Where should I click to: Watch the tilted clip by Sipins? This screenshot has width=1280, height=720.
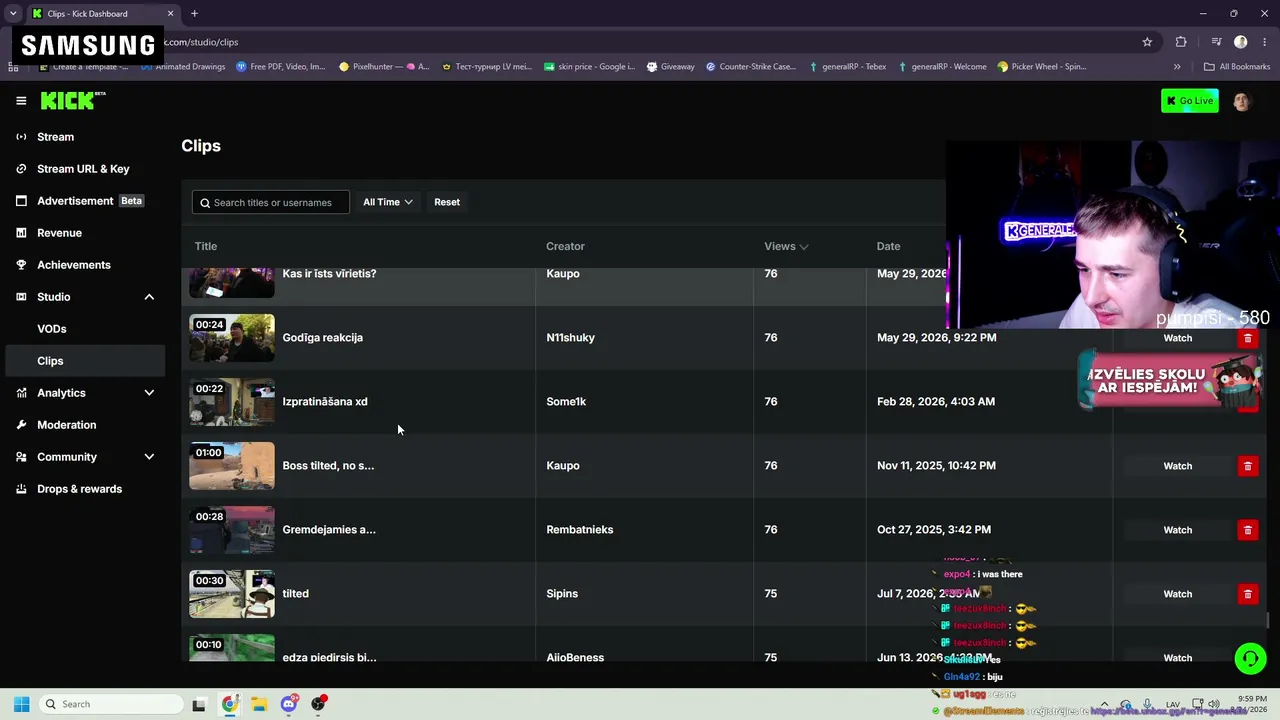tap(1177, 594)
